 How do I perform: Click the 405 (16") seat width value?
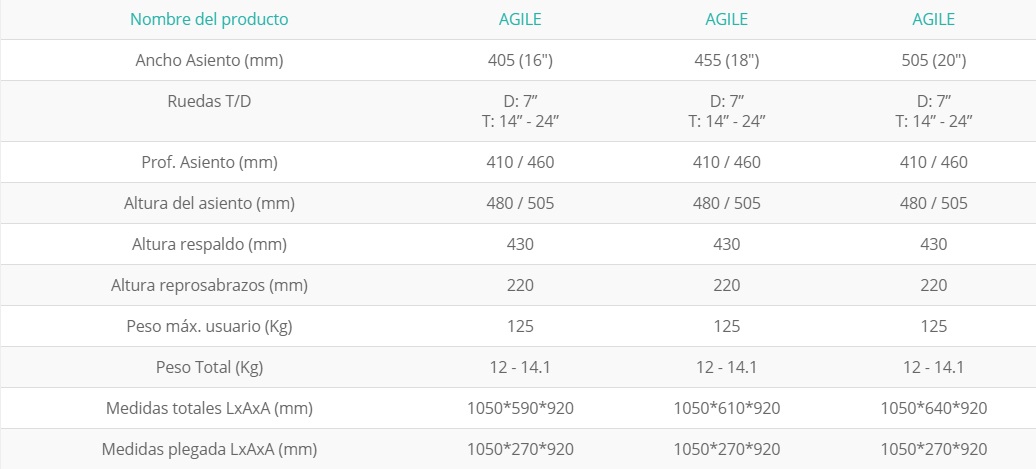[520, 60]
